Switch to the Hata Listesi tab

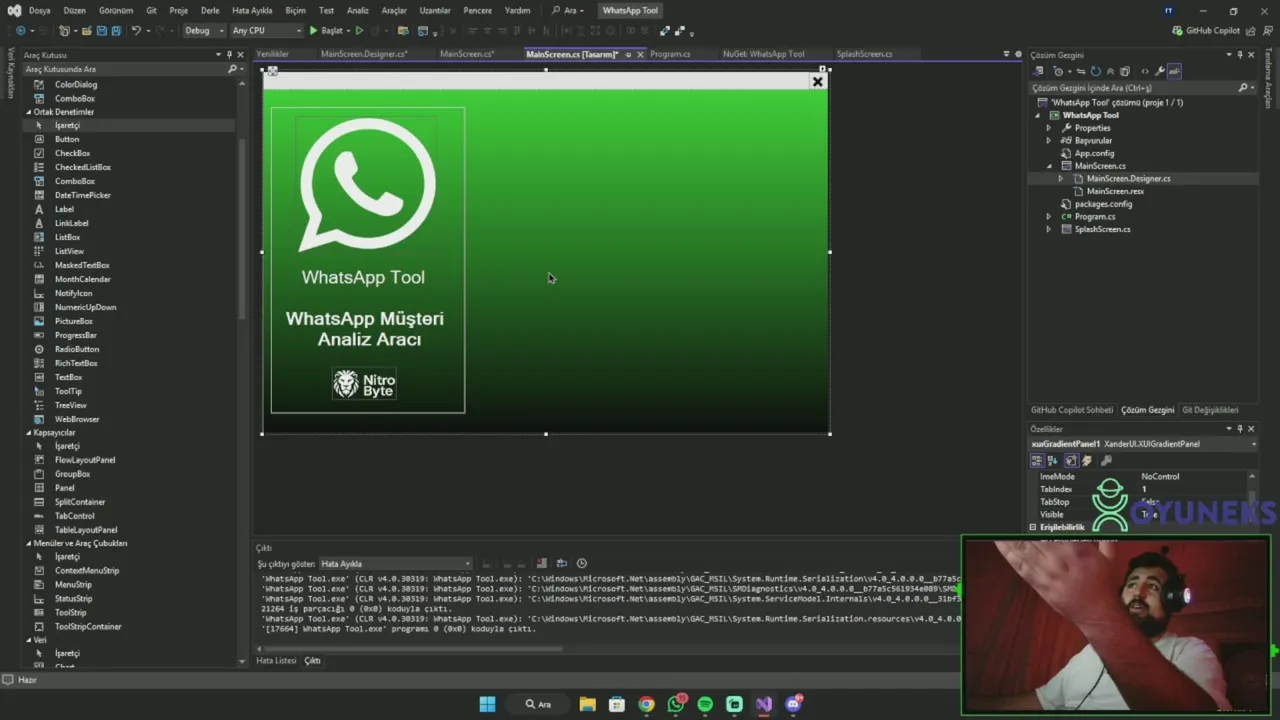(276, 661)
